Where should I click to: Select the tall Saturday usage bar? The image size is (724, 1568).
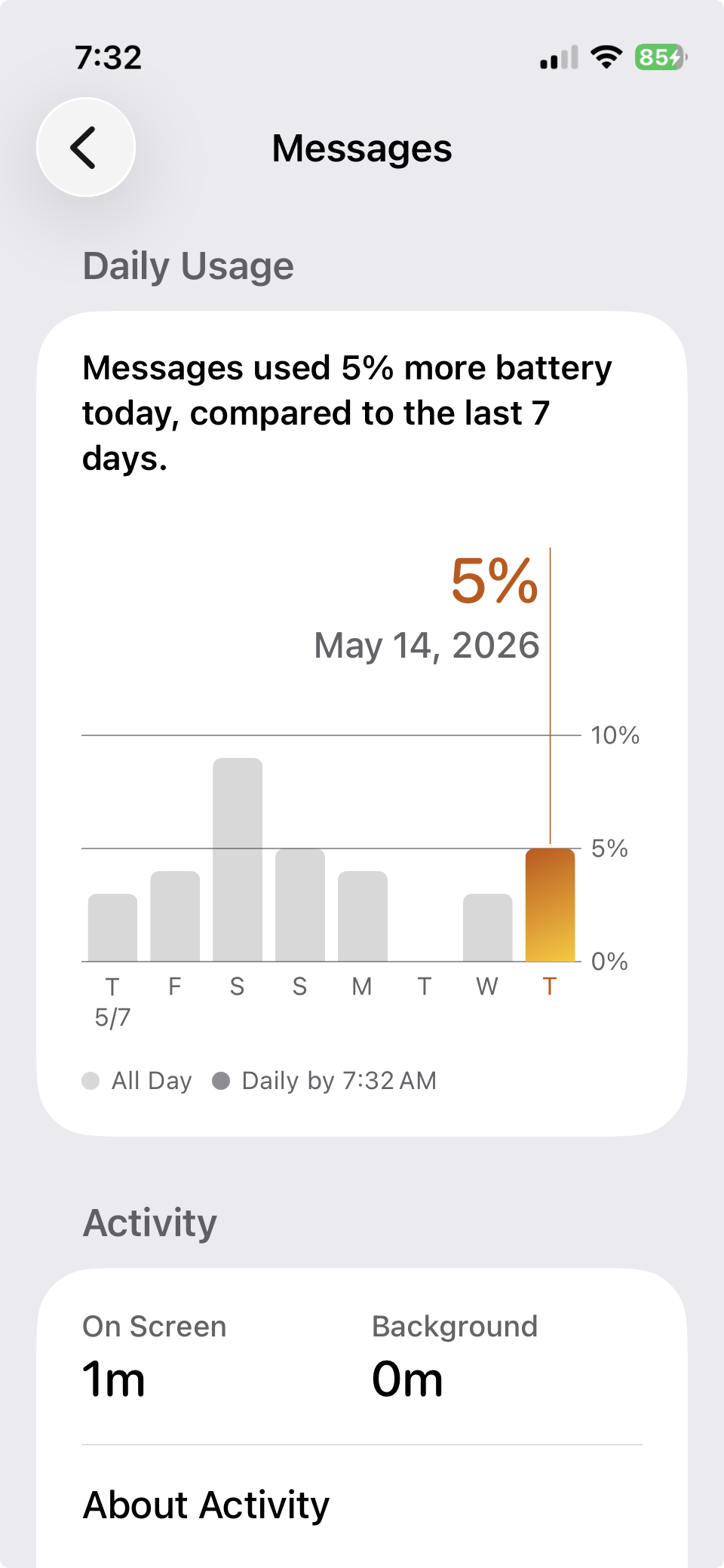click(238, 860)
